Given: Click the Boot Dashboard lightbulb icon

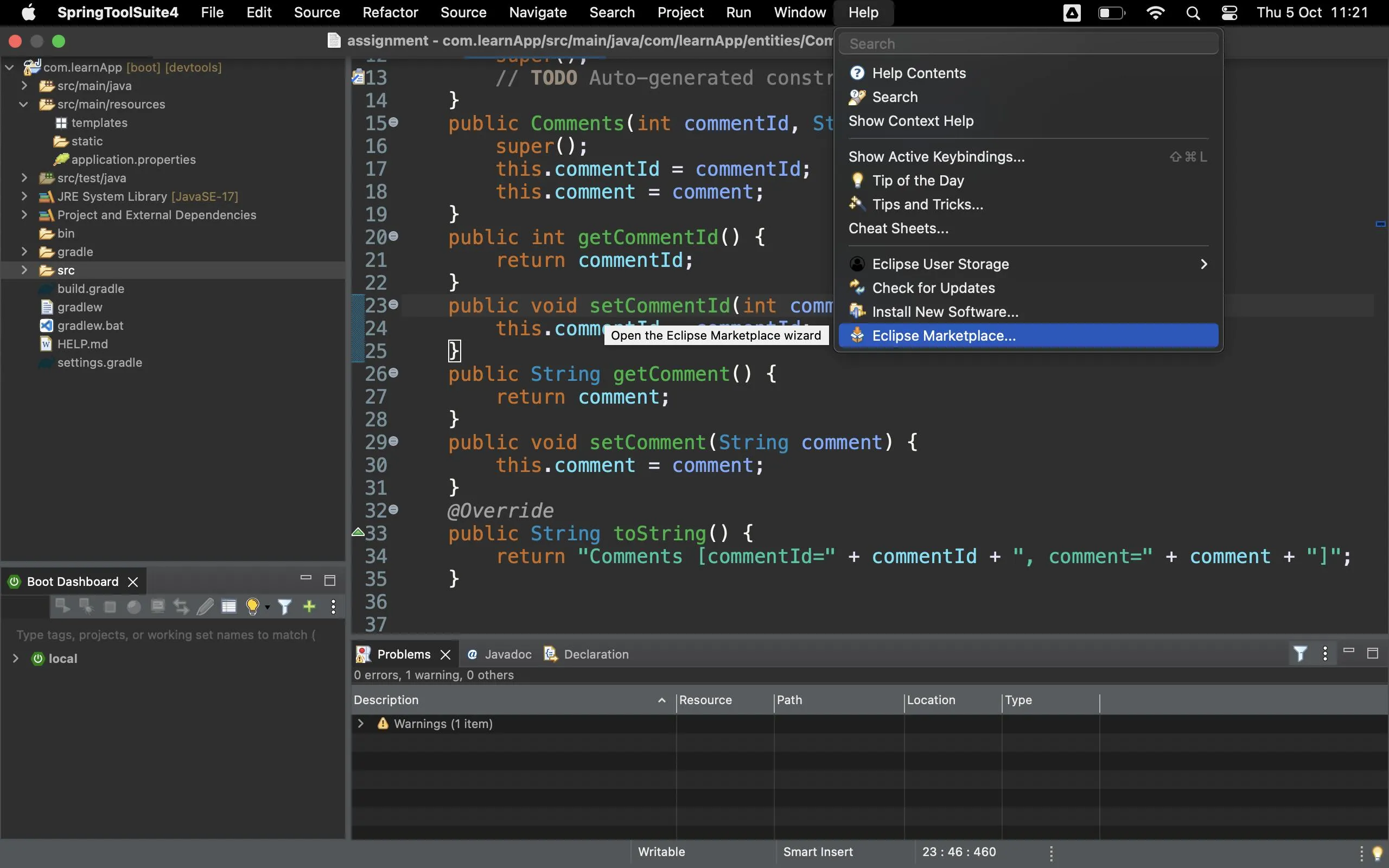Looking at the screenshot, I should pos(252,606).
